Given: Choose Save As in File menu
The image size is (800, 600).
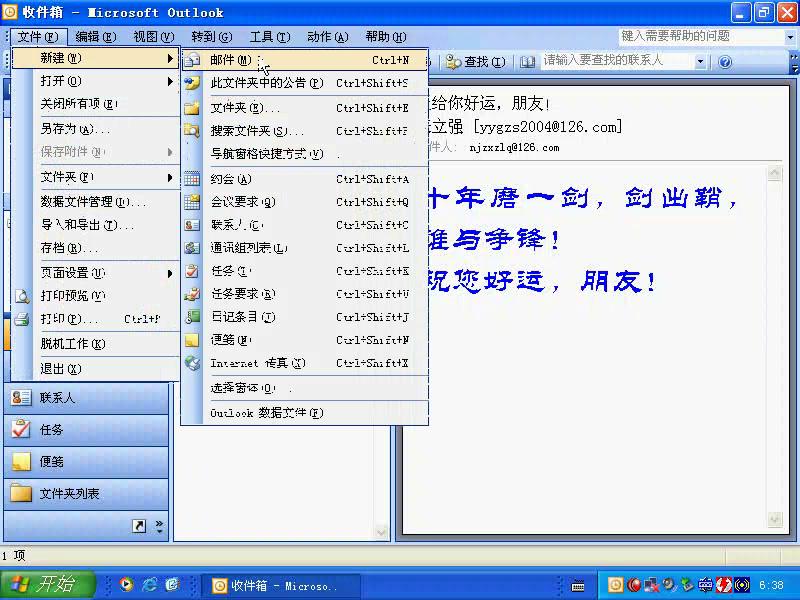Looking at the screenshot, I should [95, 129].
